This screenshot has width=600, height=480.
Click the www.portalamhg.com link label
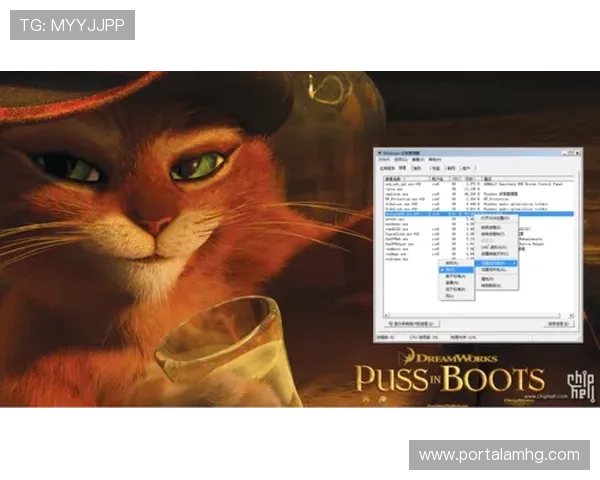coord(499,455)
